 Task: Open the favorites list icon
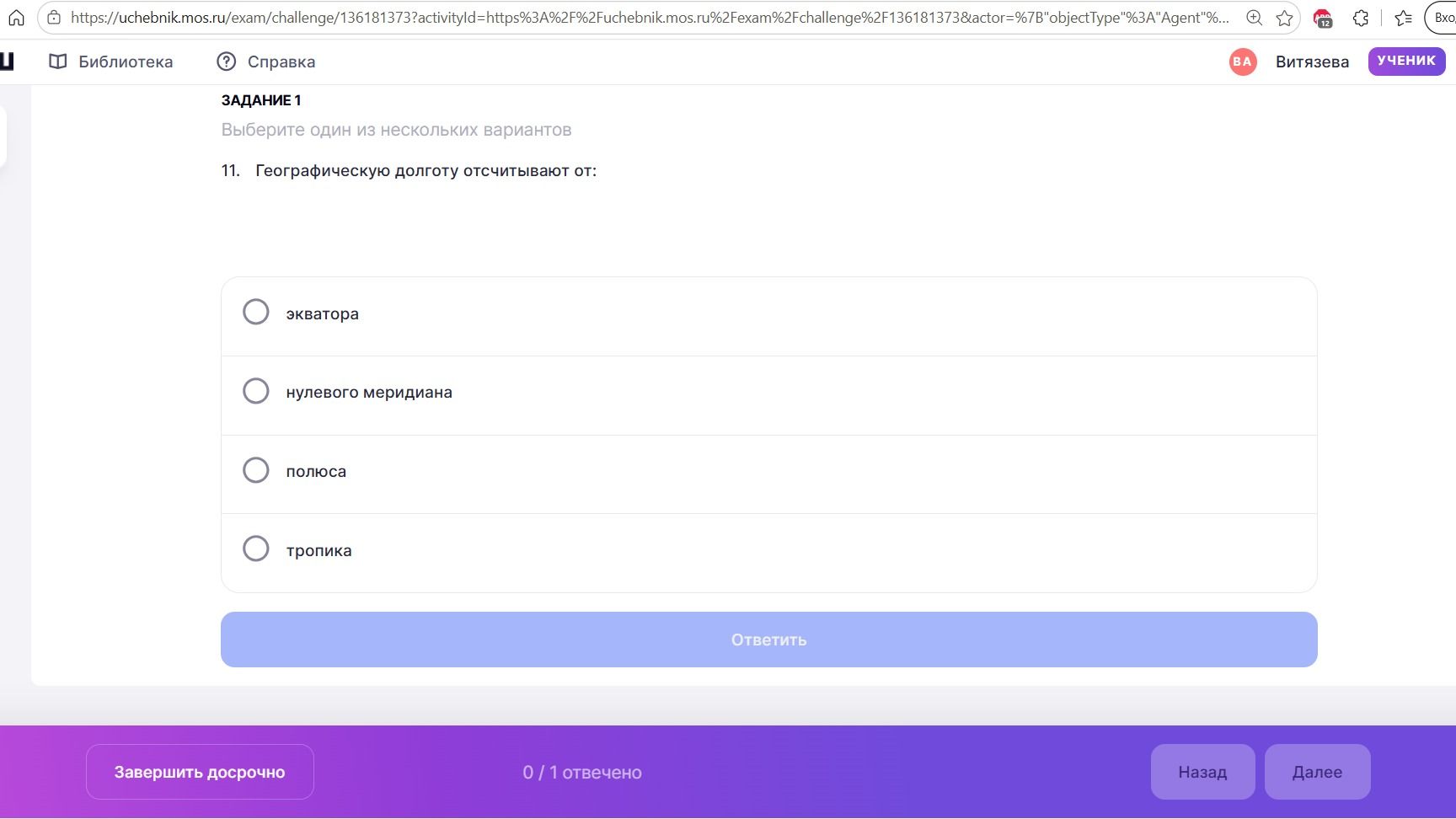(1403, 18)
